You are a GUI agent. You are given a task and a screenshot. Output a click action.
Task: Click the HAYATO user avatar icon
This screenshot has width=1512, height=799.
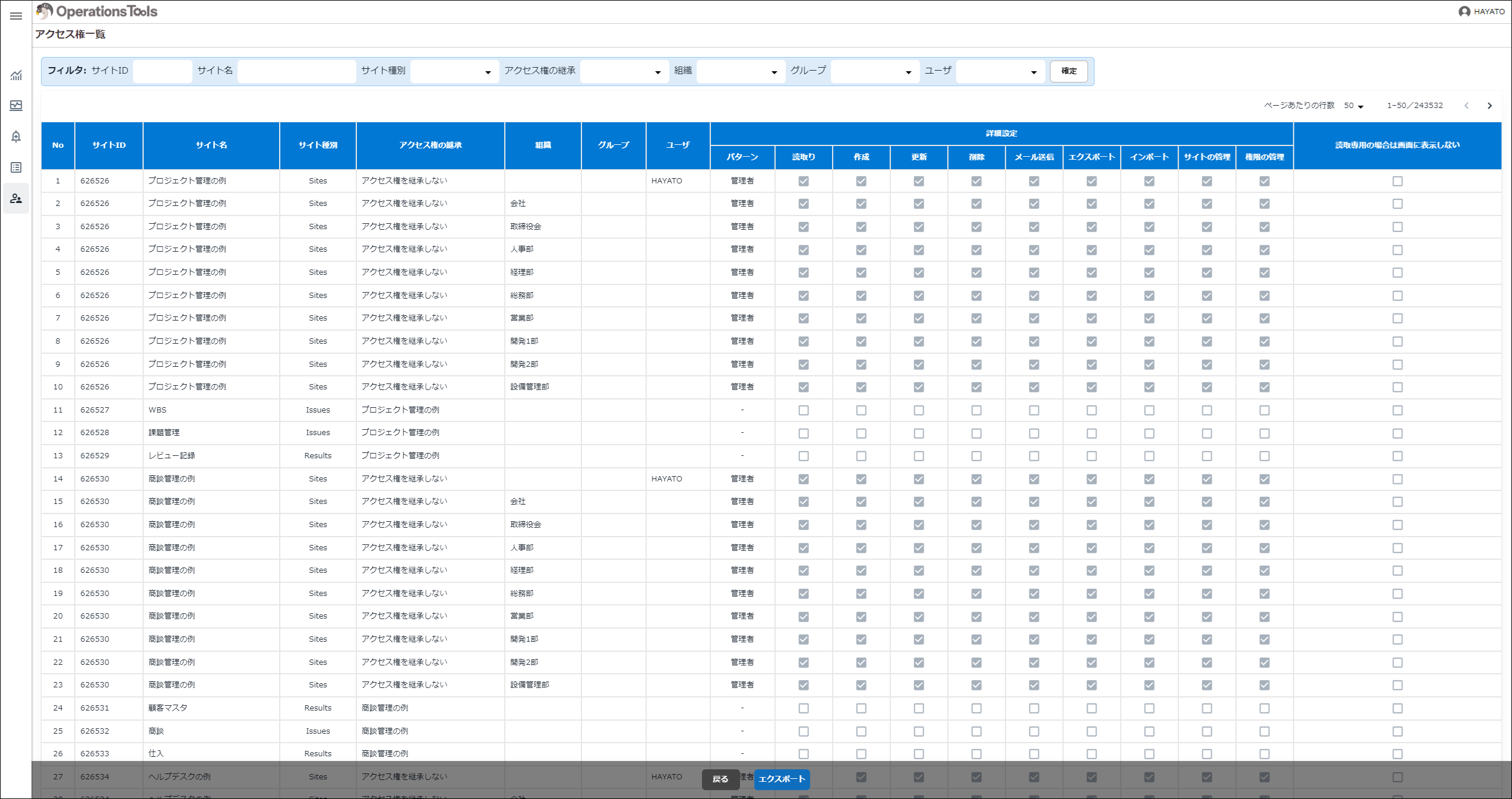click(x=1464, y=12)
